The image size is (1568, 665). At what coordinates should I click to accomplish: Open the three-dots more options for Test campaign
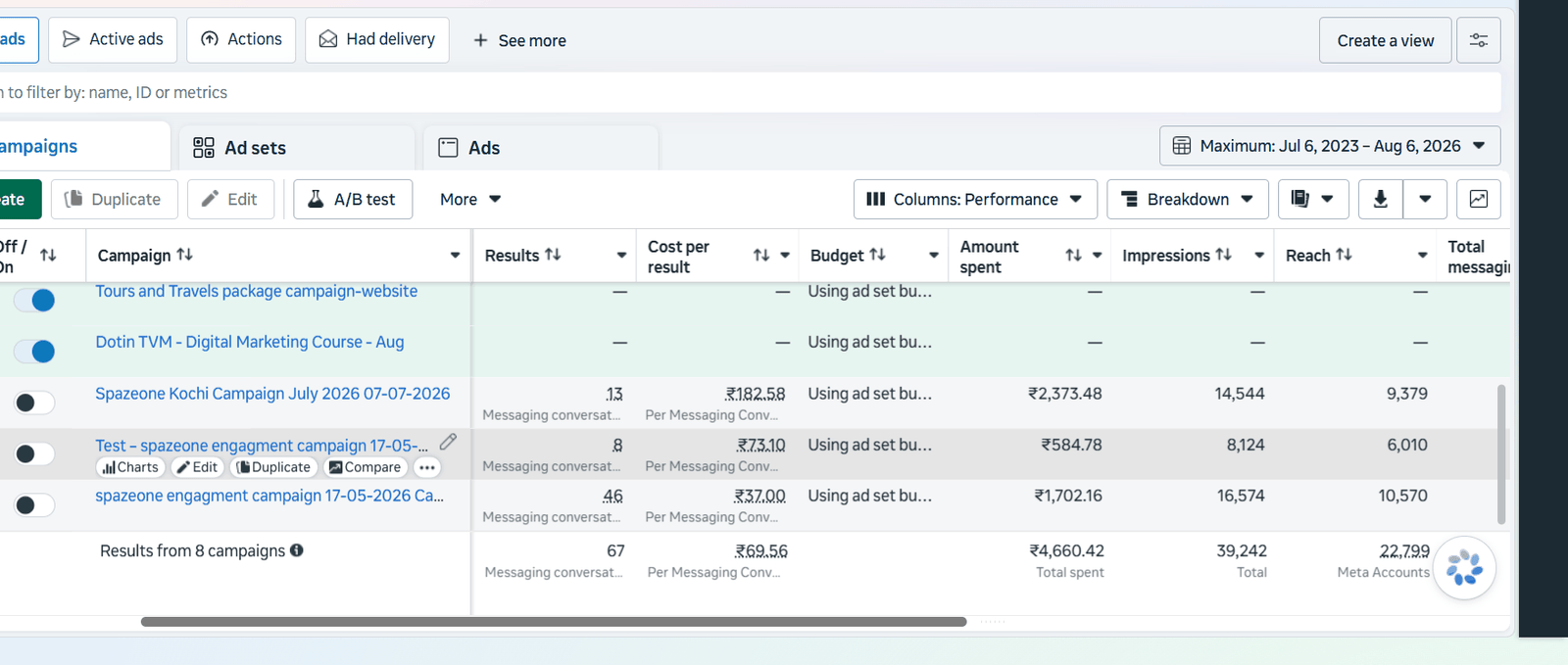point(426,467)
